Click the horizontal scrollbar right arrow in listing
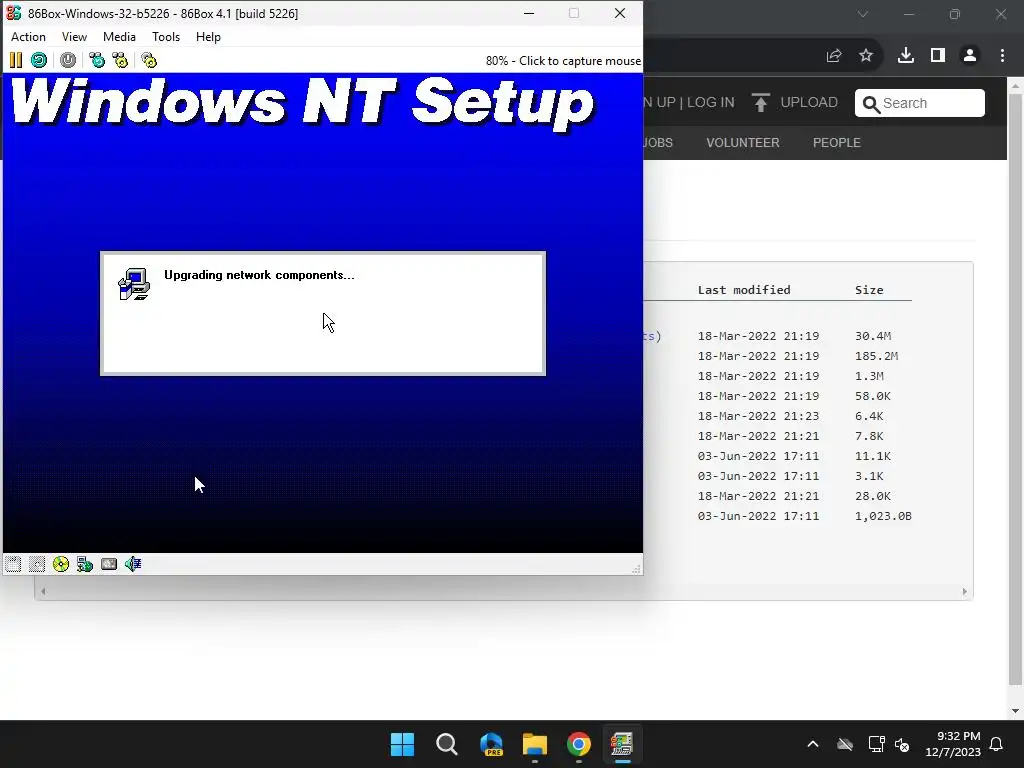 [x=965, y=592]
